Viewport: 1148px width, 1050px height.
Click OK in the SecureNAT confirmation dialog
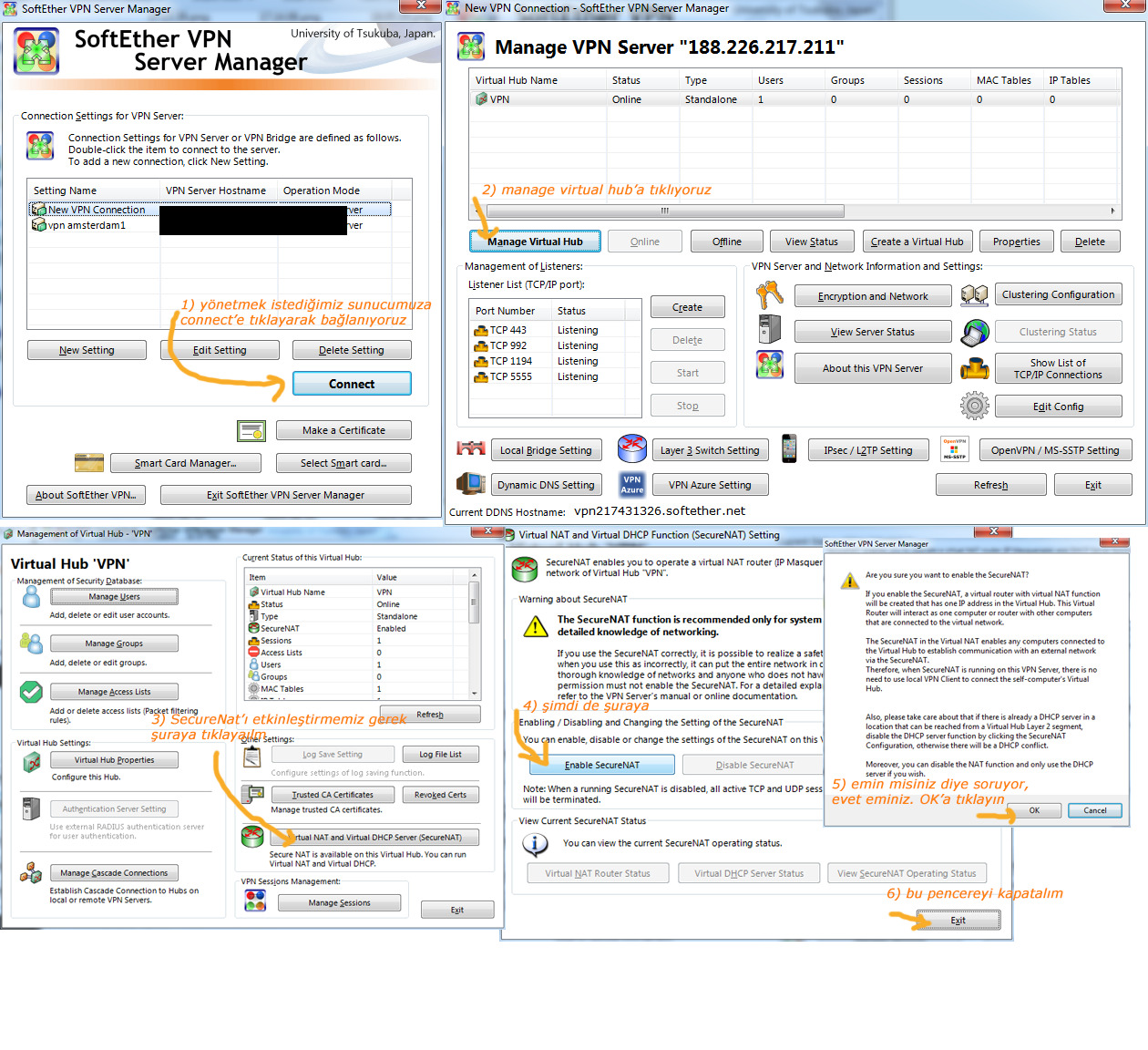pyautogui.click(x=1034, y=810)
